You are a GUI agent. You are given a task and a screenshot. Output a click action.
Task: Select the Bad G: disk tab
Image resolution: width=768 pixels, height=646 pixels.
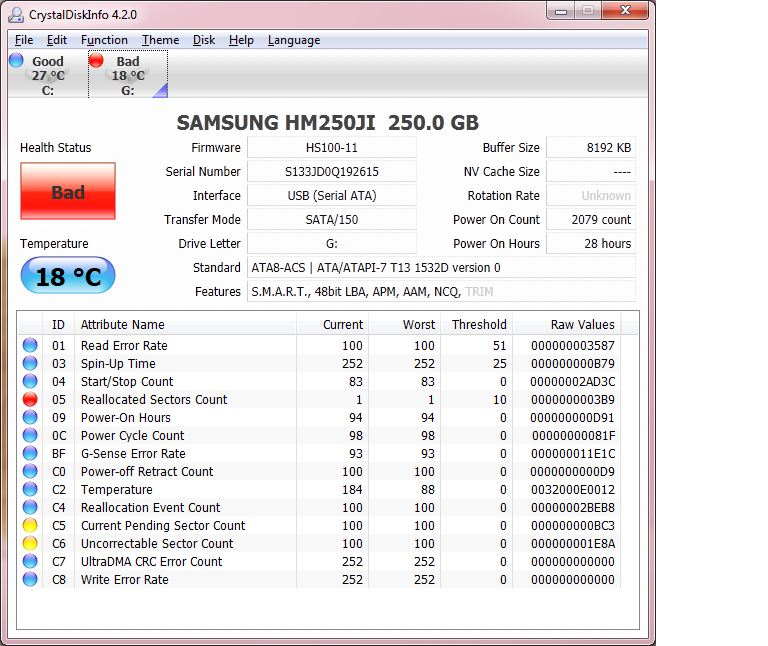(x=128, y=74)
